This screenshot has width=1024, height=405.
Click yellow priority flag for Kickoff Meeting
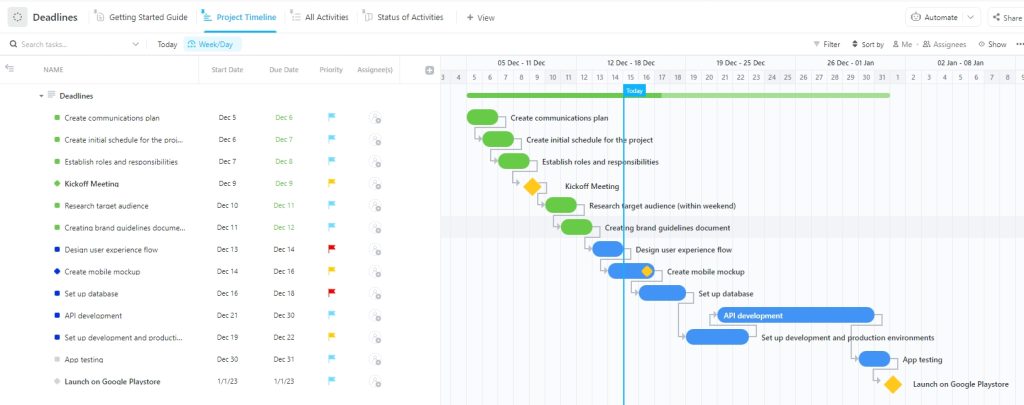(x=332, y=183)
